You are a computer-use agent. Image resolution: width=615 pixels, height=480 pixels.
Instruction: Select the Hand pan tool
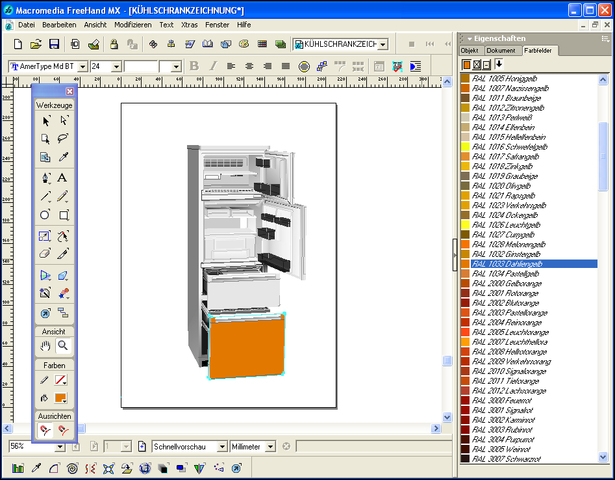click(x=45, y=345)
